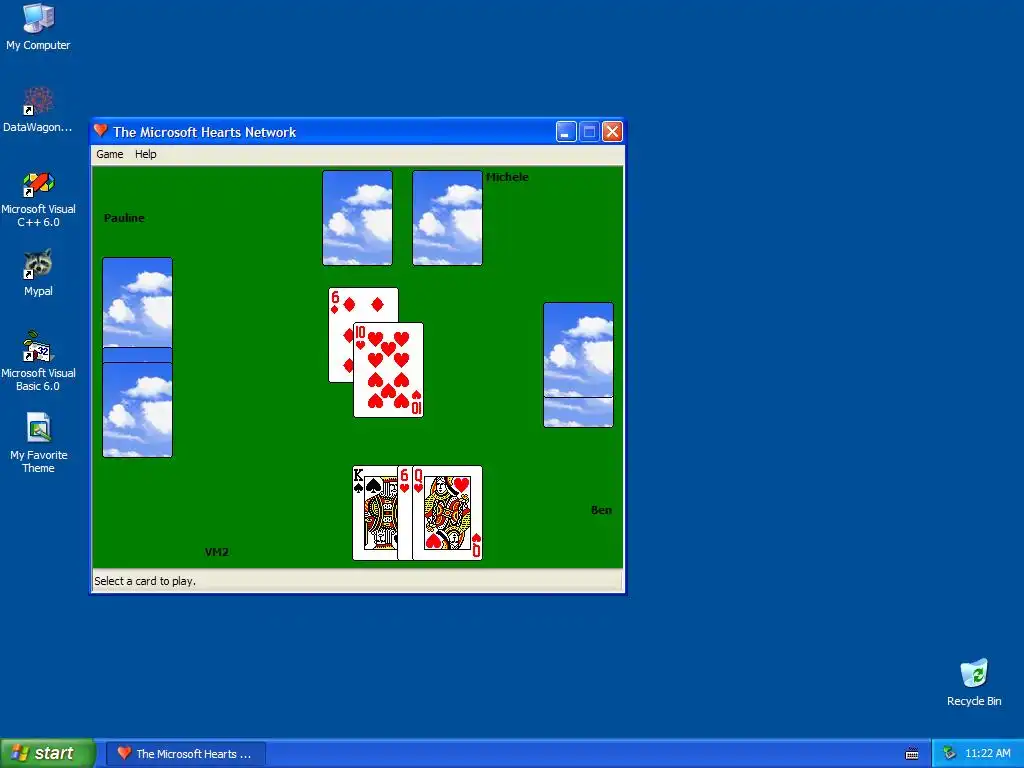Viewport: 1024px width, 768px height.
Task: Click the Michele player name
Action: (x=507, y=177)
